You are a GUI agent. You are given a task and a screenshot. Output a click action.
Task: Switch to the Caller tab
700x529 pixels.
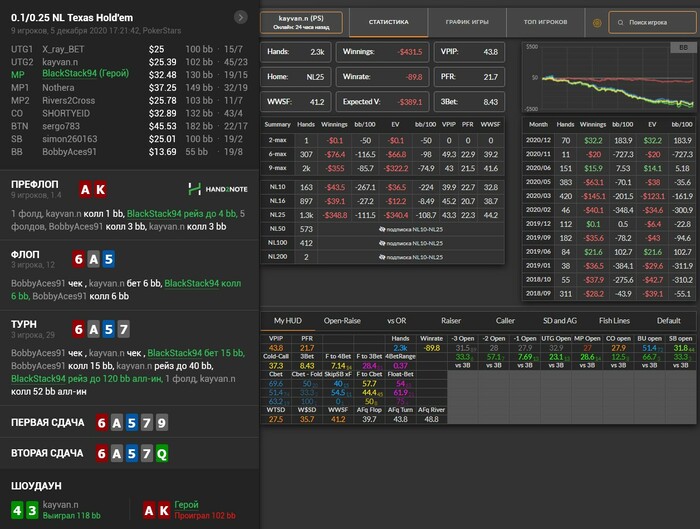[505, 321]
